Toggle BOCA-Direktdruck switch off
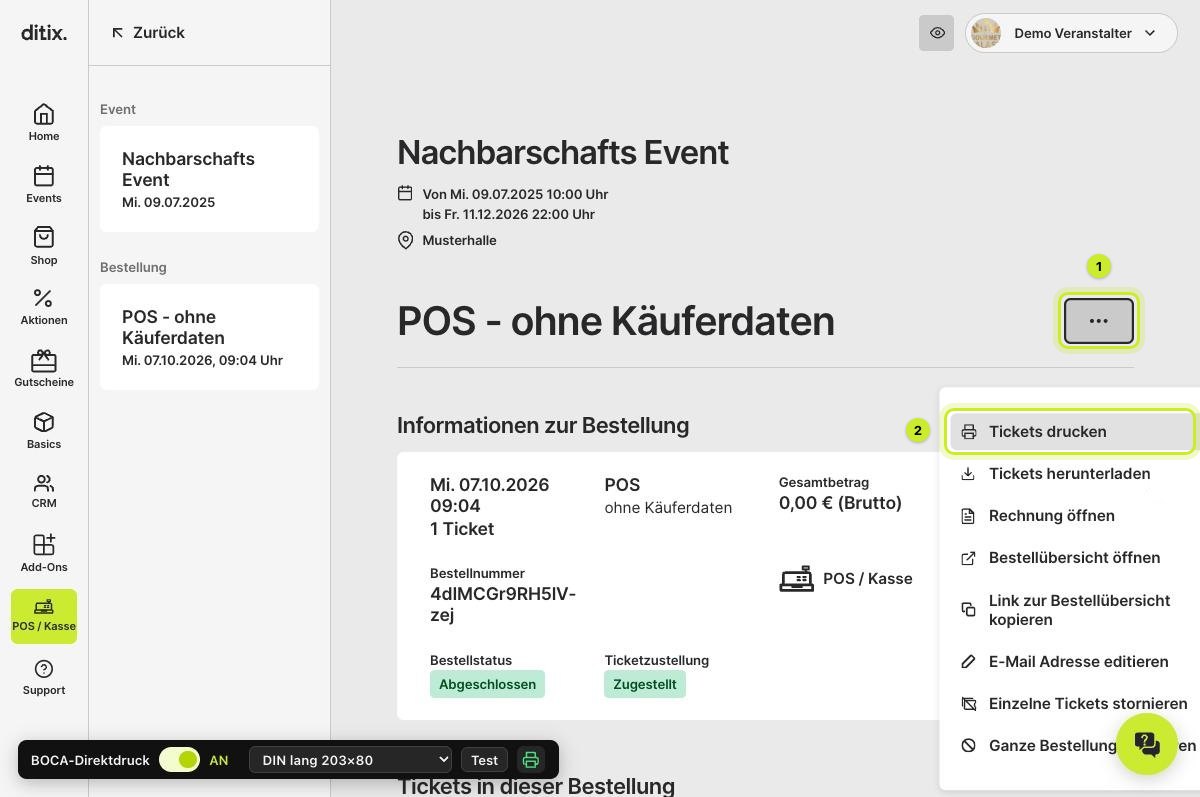 (180, 760)
